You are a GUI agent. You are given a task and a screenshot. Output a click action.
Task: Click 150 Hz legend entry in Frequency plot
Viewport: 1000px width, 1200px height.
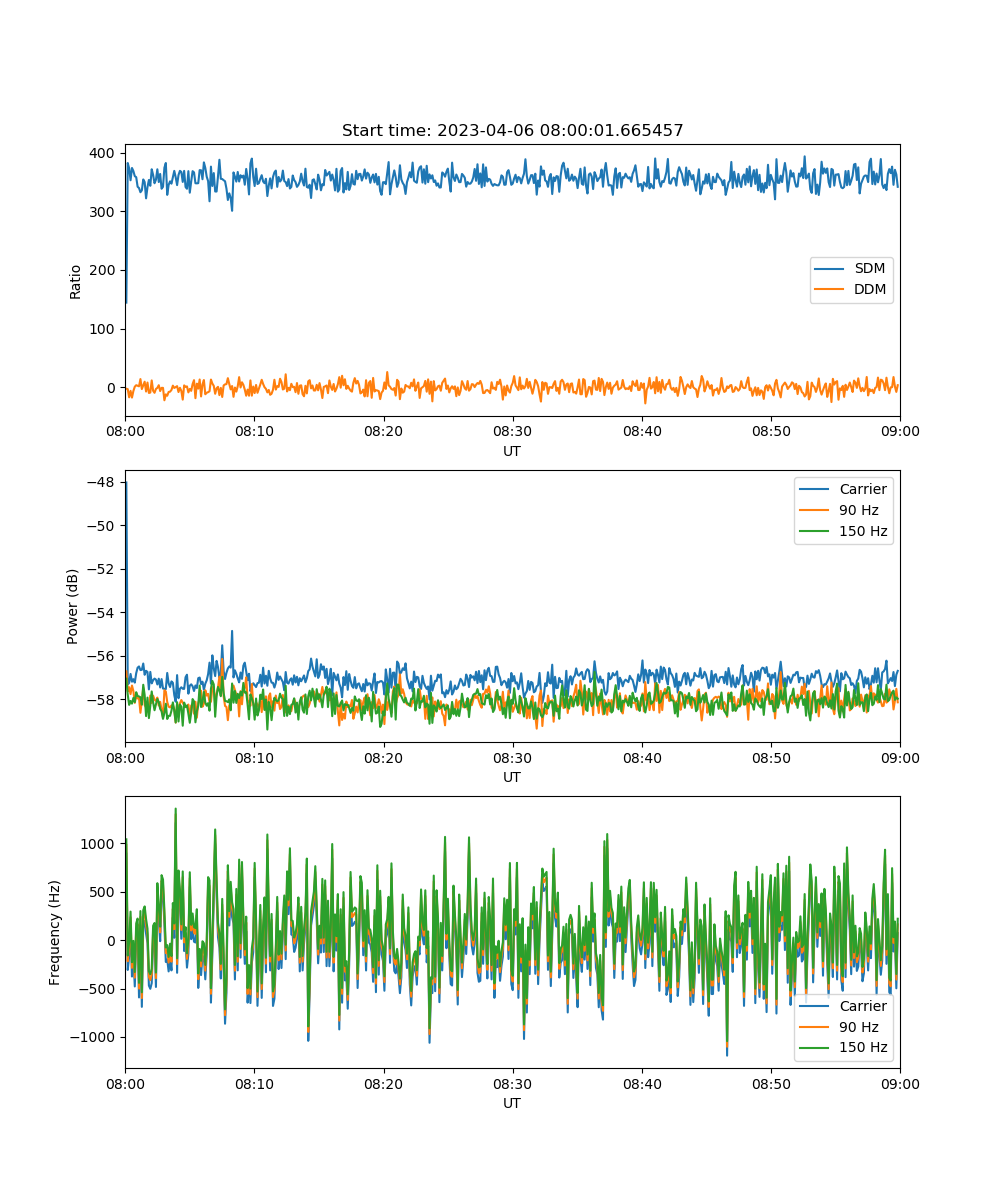(x=843, y=1048)
